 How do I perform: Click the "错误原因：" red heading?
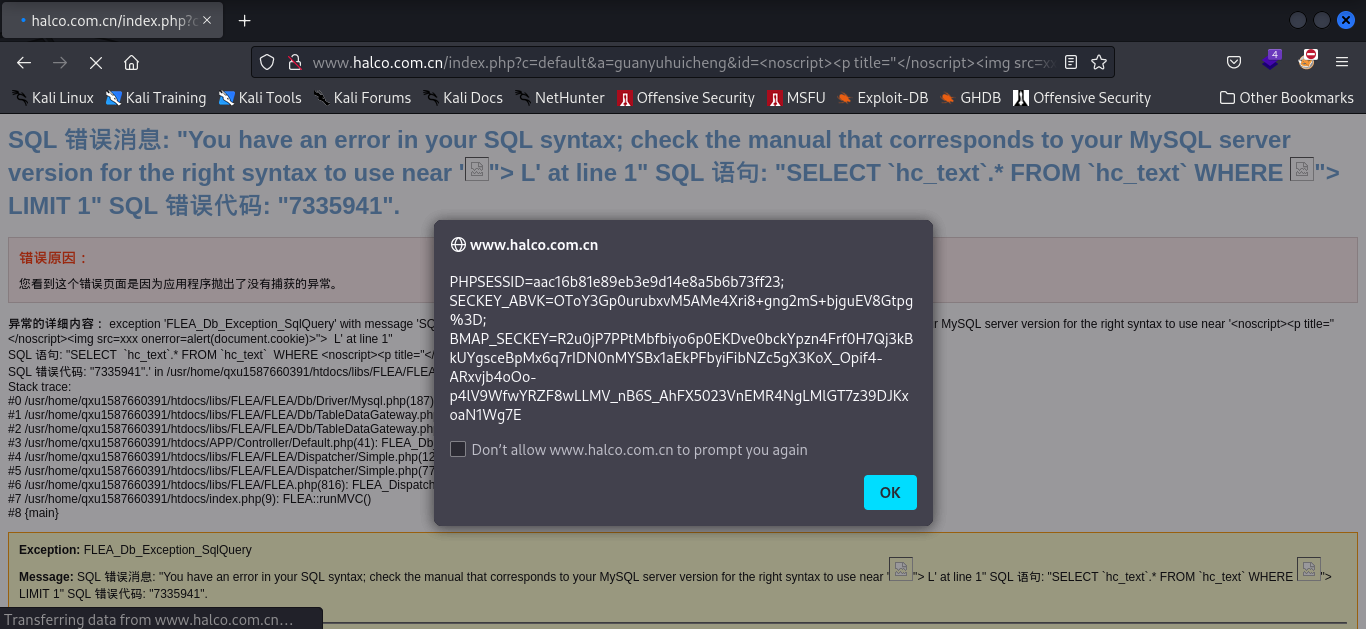[x=55, y=258]
